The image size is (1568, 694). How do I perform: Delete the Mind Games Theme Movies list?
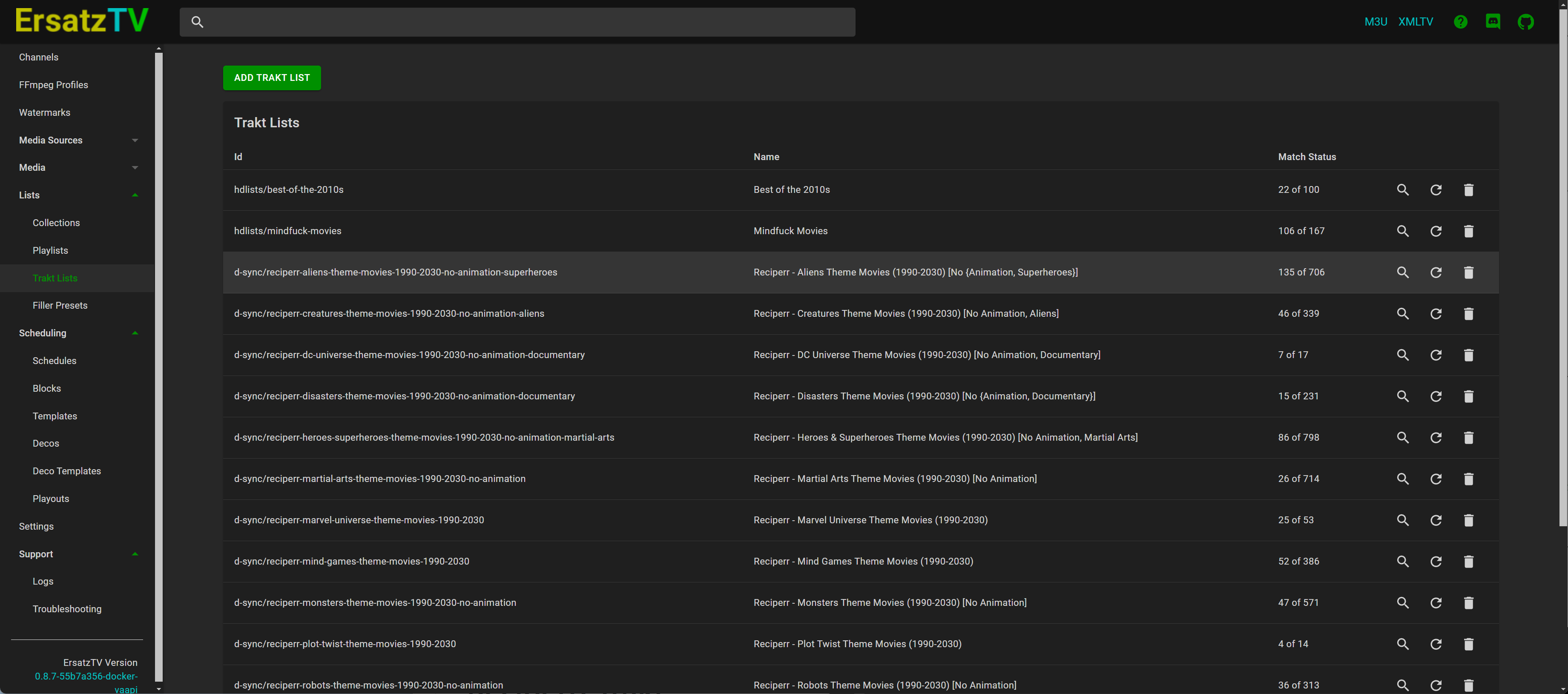[1468, 562]
